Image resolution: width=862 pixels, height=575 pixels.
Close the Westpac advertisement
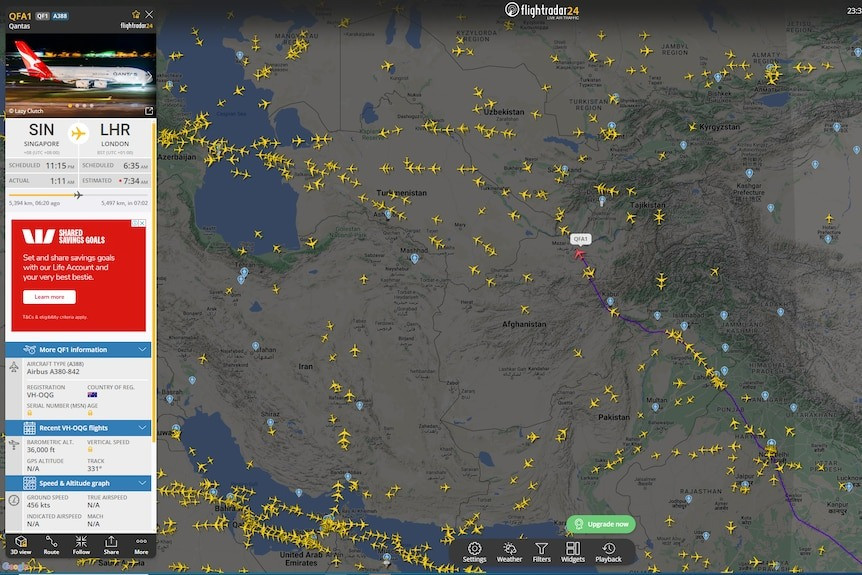[142, 223]
